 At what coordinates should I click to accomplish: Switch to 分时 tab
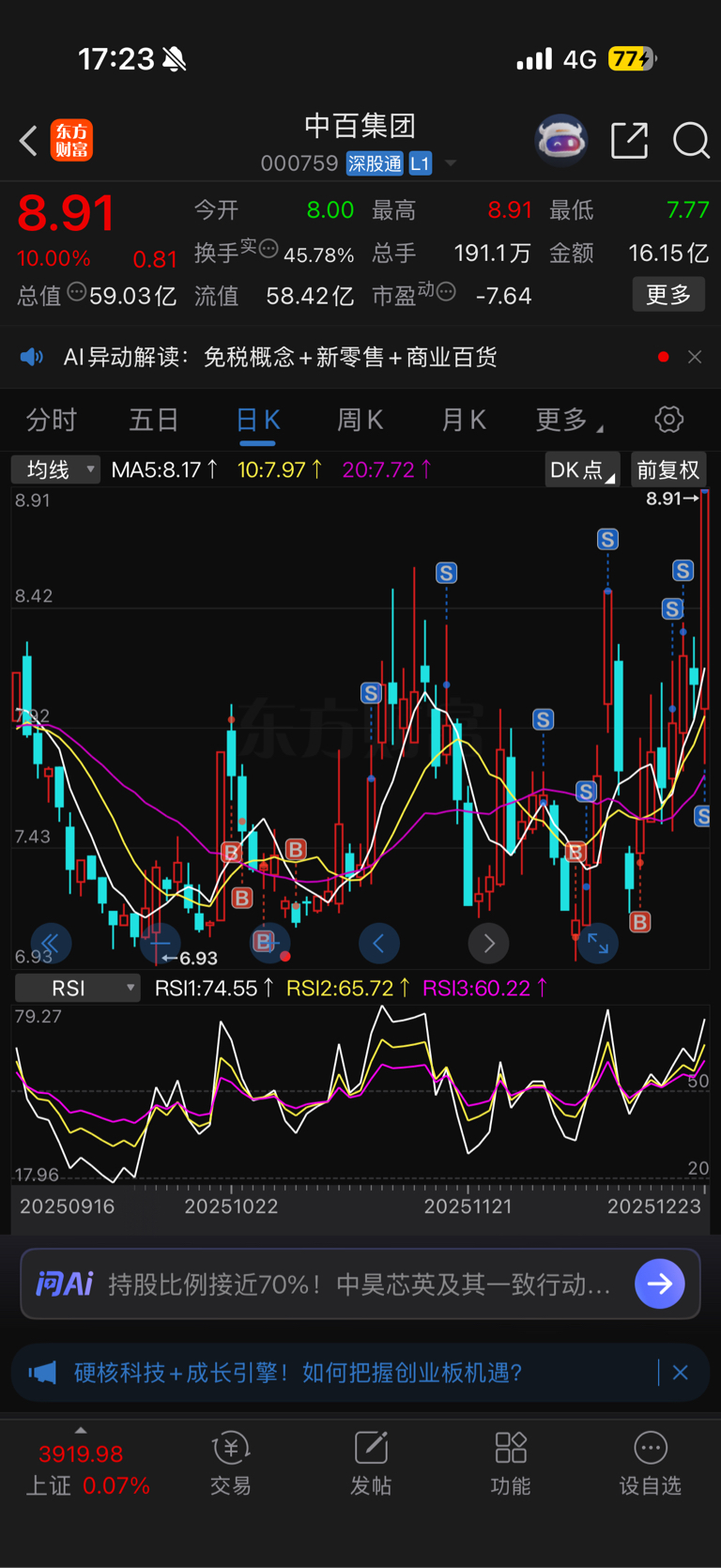point(51,420)
